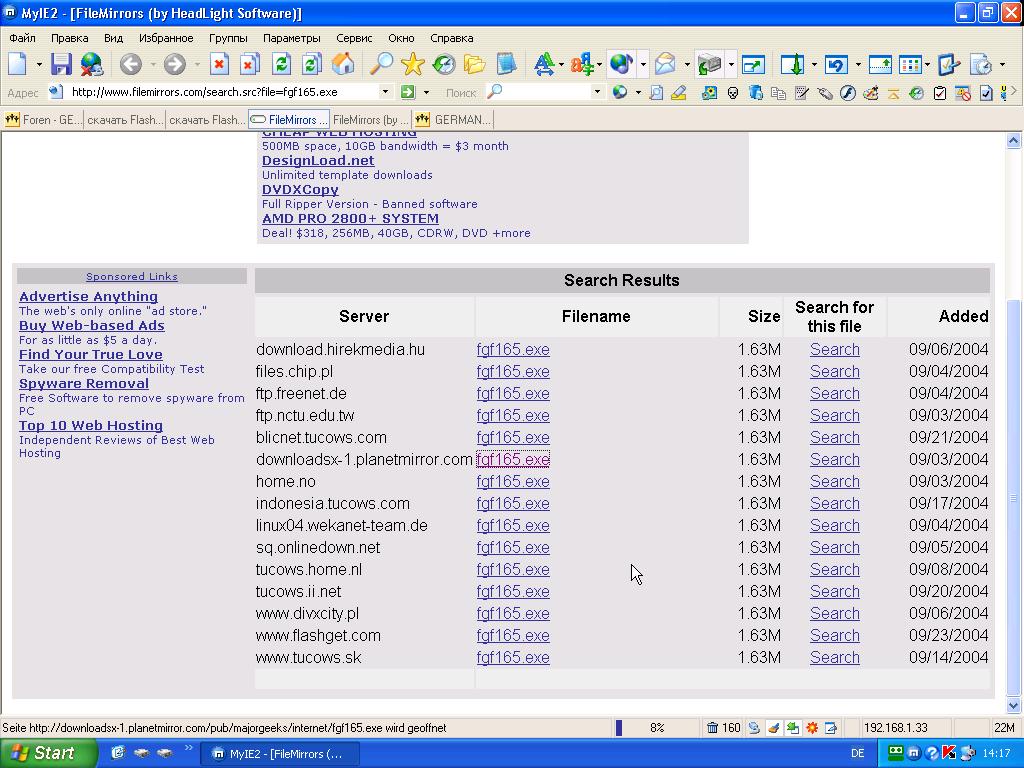Screen dimensions: 1024x768
Task: Click the Save floppy disk icon
Action: point(61,64)
